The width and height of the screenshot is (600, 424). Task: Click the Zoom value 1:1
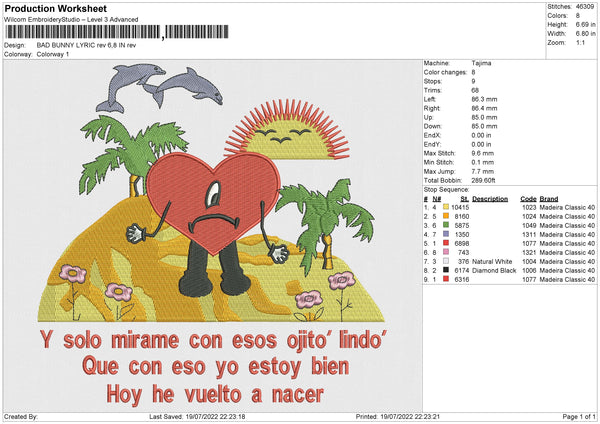coord(580,42)
